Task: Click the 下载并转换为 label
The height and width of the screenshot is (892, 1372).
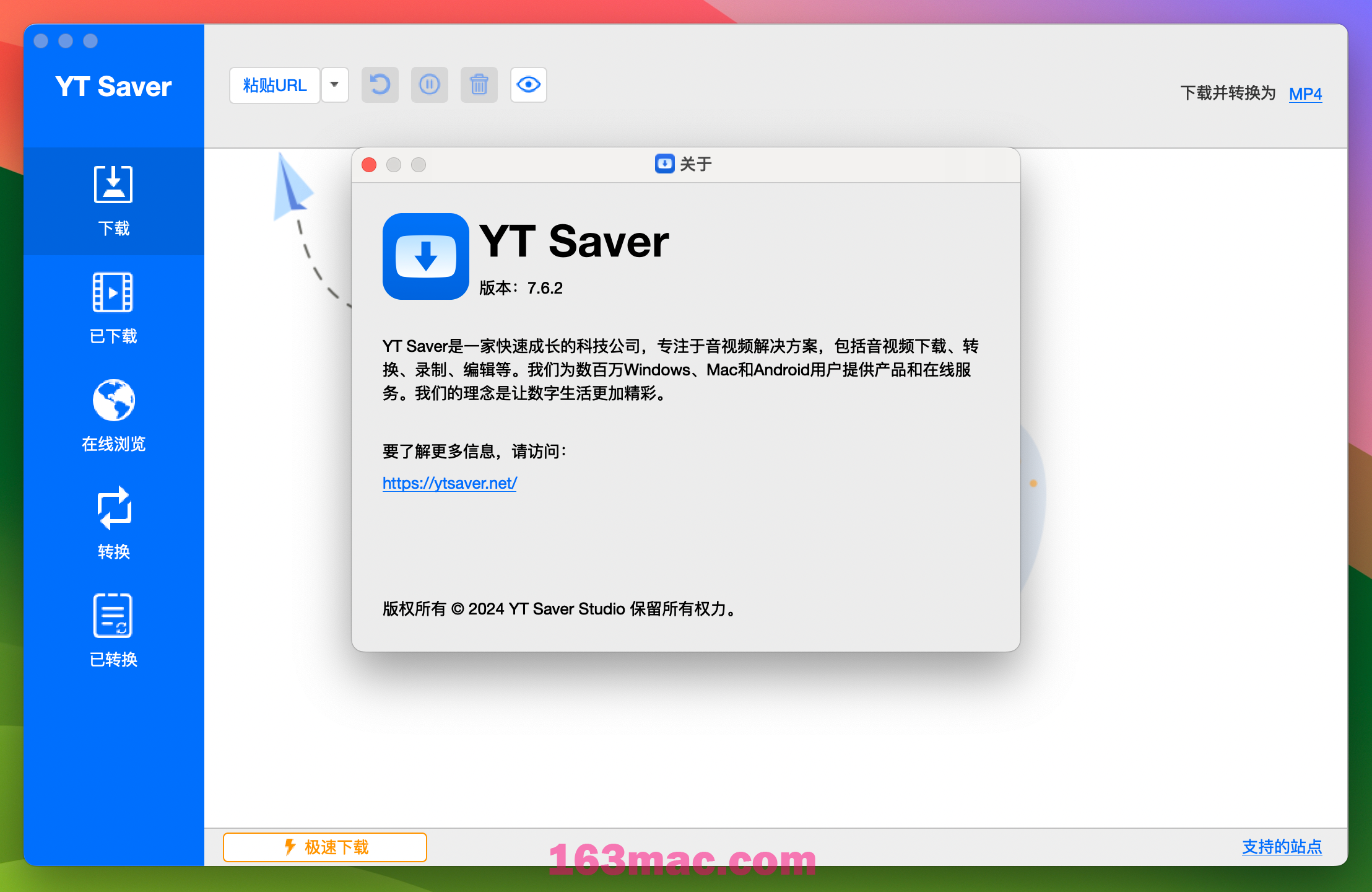Action: click(1228, 93)
